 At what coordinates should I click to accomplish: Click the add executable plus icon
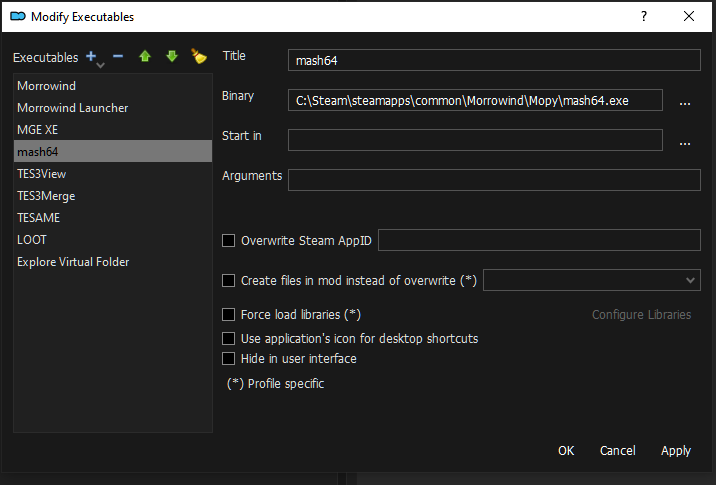point(92,57)
